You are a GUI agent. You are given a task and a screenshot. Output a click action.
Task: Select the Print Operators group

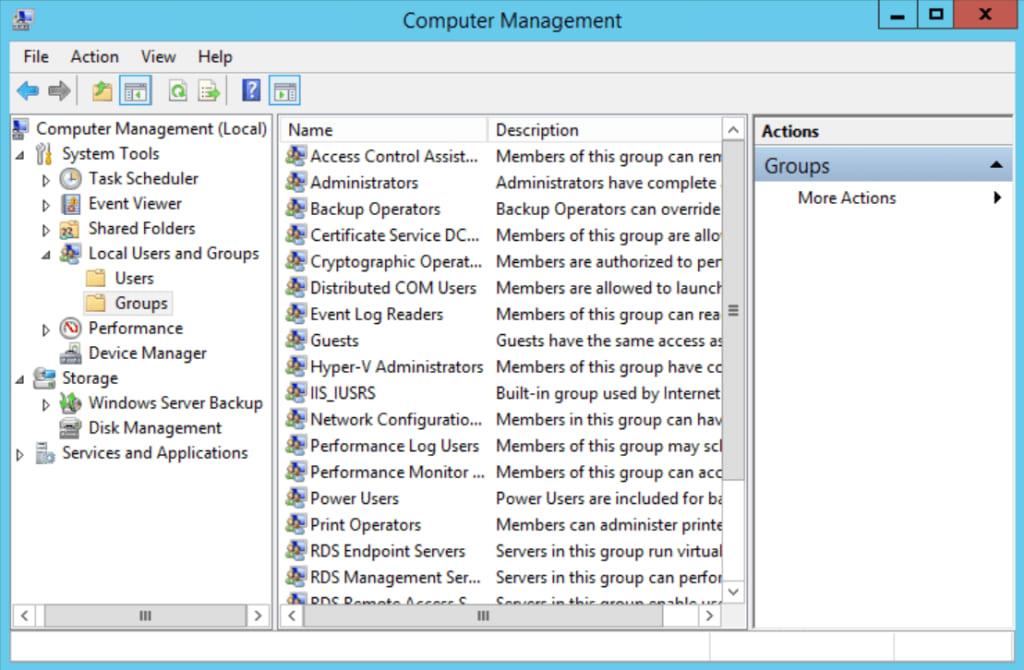(366, 524)
